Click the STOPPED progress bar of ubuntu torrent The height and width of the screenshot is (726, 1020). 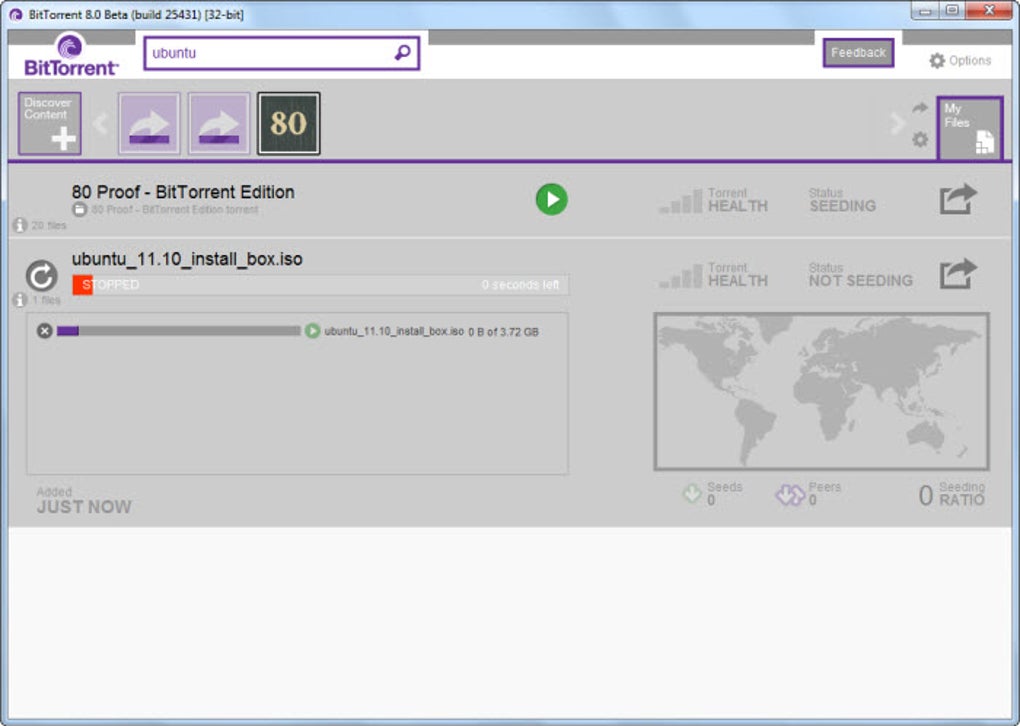[321, 284]
